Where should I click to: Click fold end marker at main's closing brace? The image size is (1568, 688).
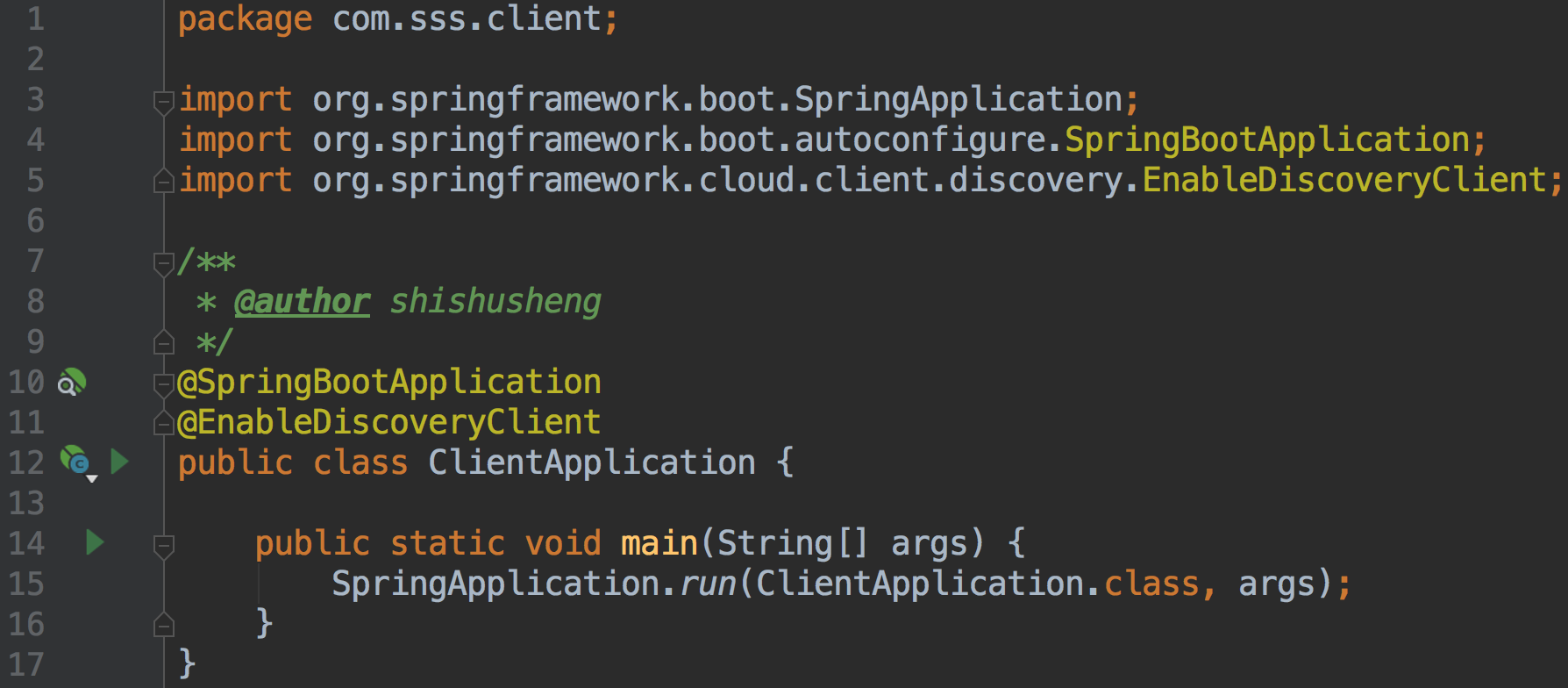pos(163,625)
